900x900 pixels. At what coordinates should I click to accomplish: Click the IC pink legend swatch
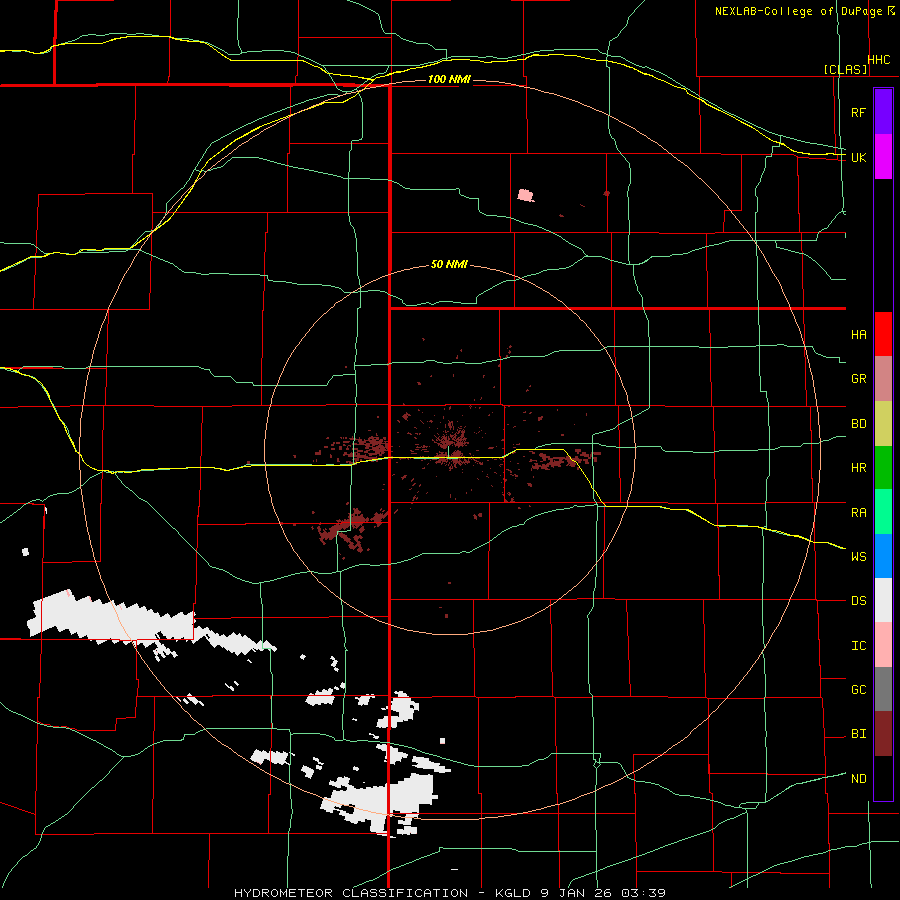pyautogui.click(x=883, y=645)
